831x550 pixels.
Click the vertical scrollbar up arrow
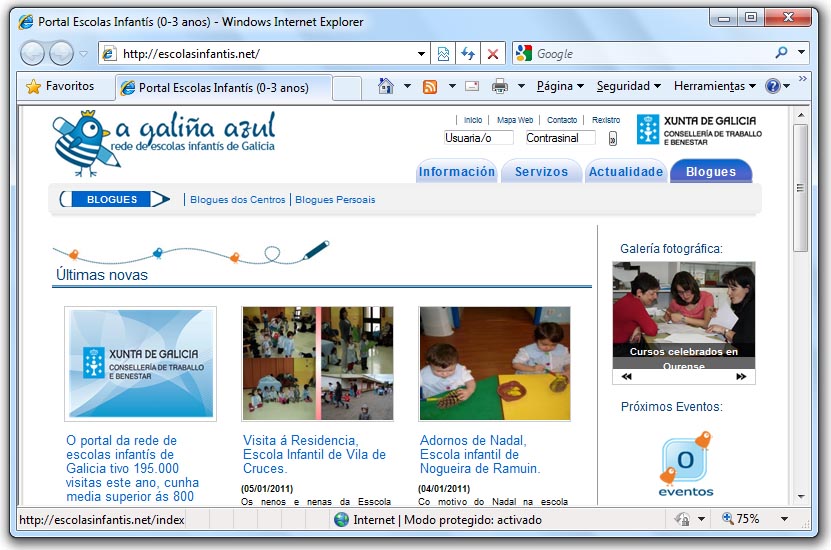tap(801, 115)
